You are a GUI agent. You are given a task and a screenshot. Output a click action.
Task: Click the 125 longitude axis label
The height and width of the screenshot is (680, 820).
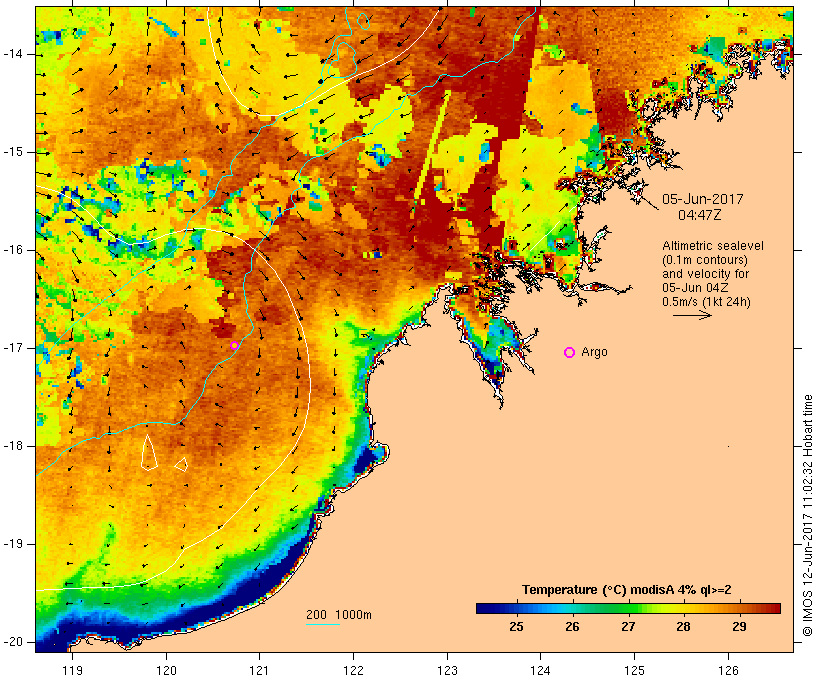click(635, 670)
